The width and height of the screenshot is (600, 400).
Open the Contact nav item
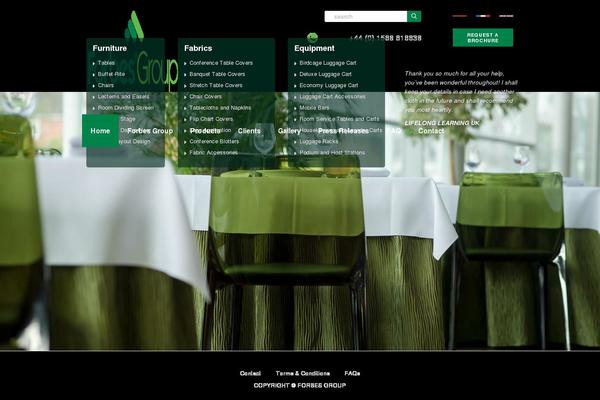431,131
